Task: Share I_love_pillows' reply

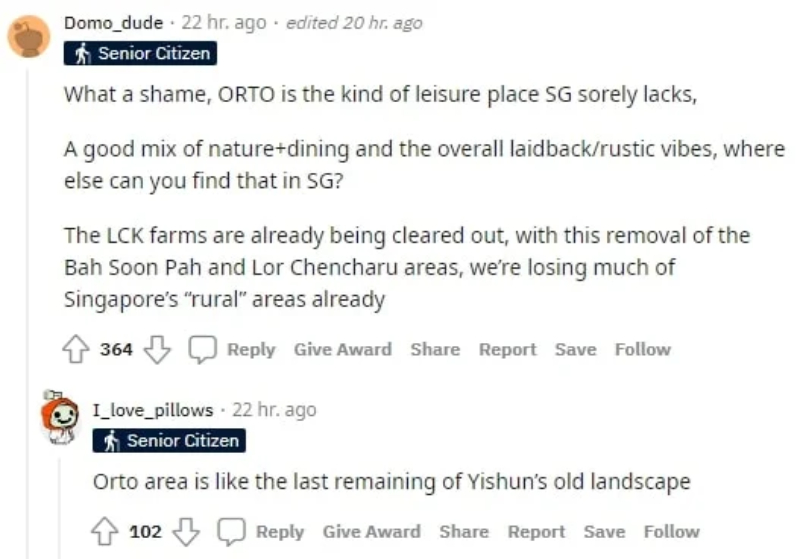Action: (464, 532)
